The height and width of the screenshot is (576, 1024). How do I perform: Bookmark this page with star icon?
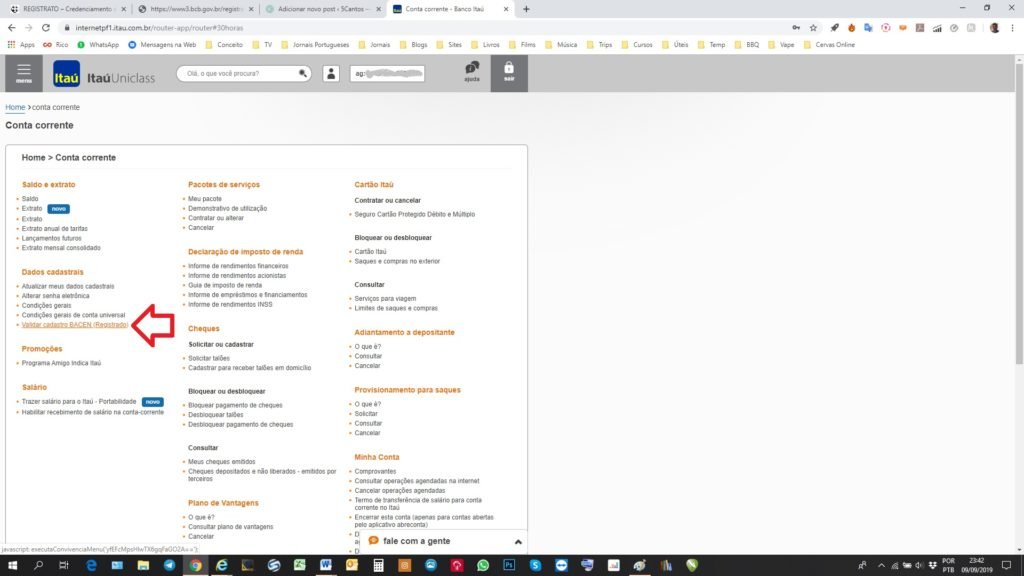point(813,27)
